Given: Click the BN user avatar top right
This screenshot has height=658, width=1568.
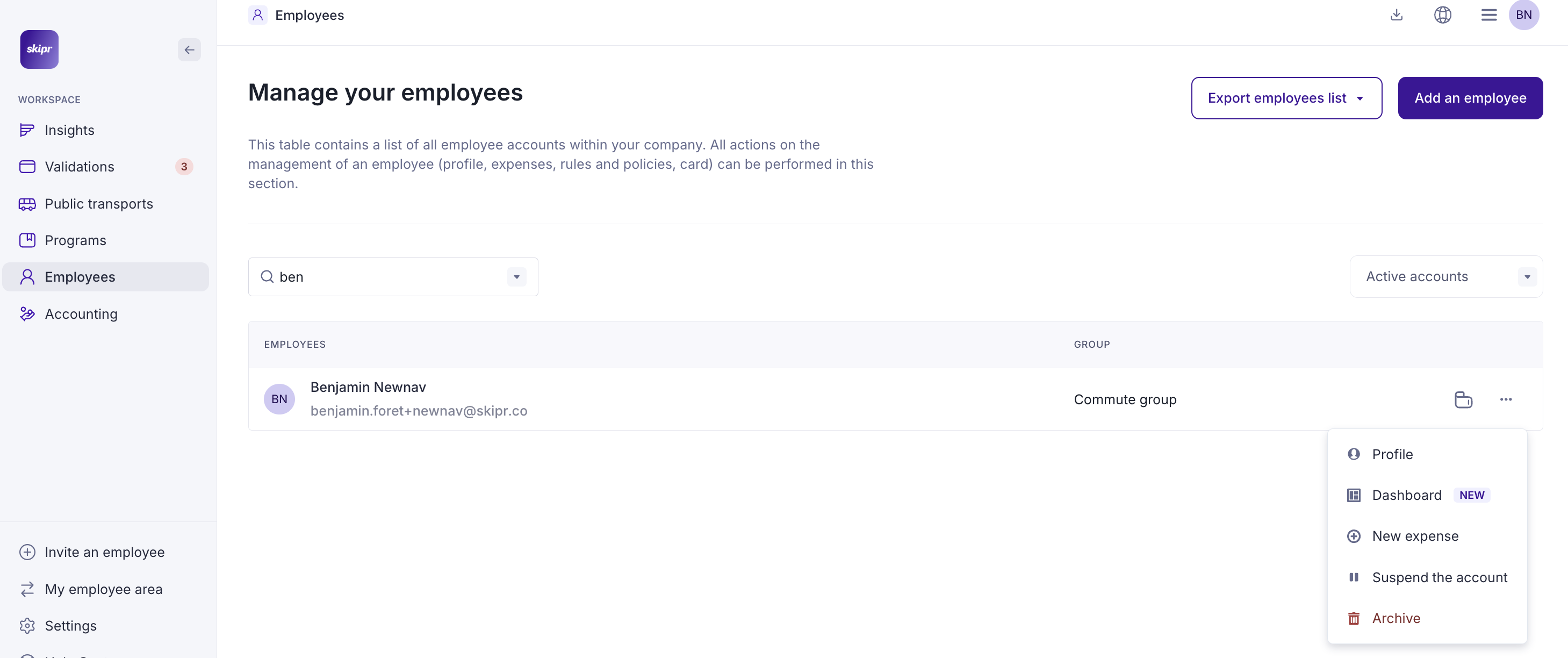Looking at the screenshot, I should tap(1523, 15).
